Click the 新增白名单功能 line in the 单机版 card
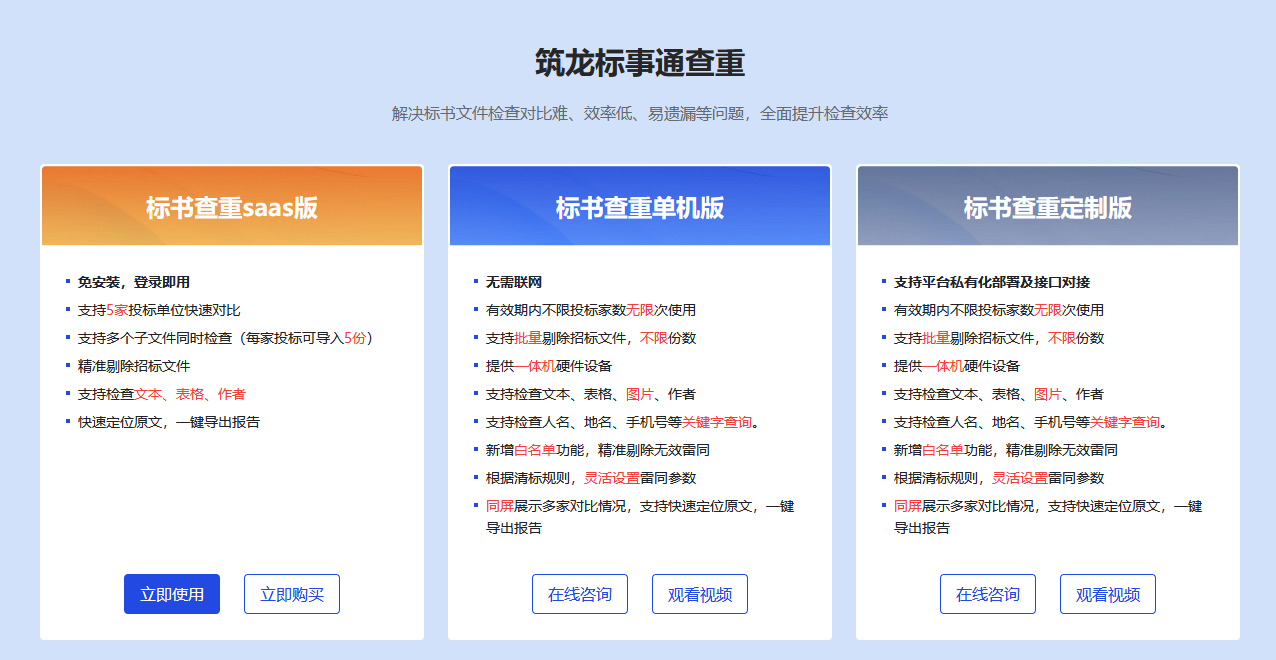1276x660 pixels. click(598, 450)
